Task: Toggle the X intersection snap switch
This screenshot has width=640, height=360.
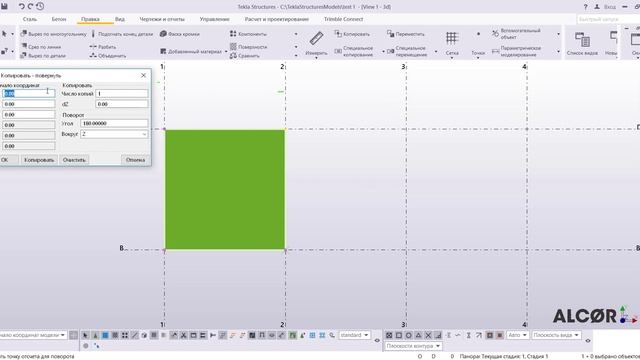Action: click(x=428, y=336)
